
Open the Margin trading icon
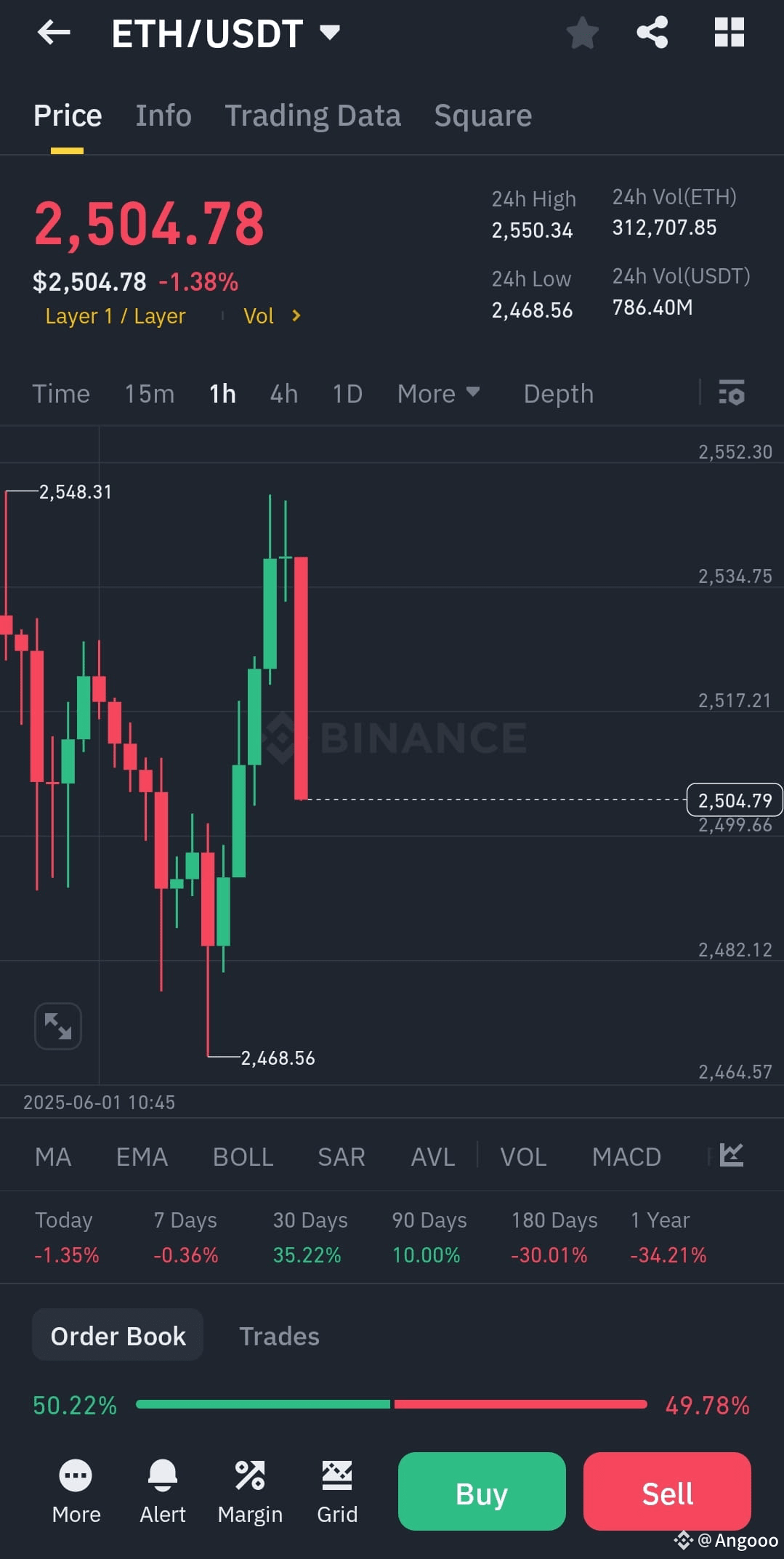point(250,1476)
